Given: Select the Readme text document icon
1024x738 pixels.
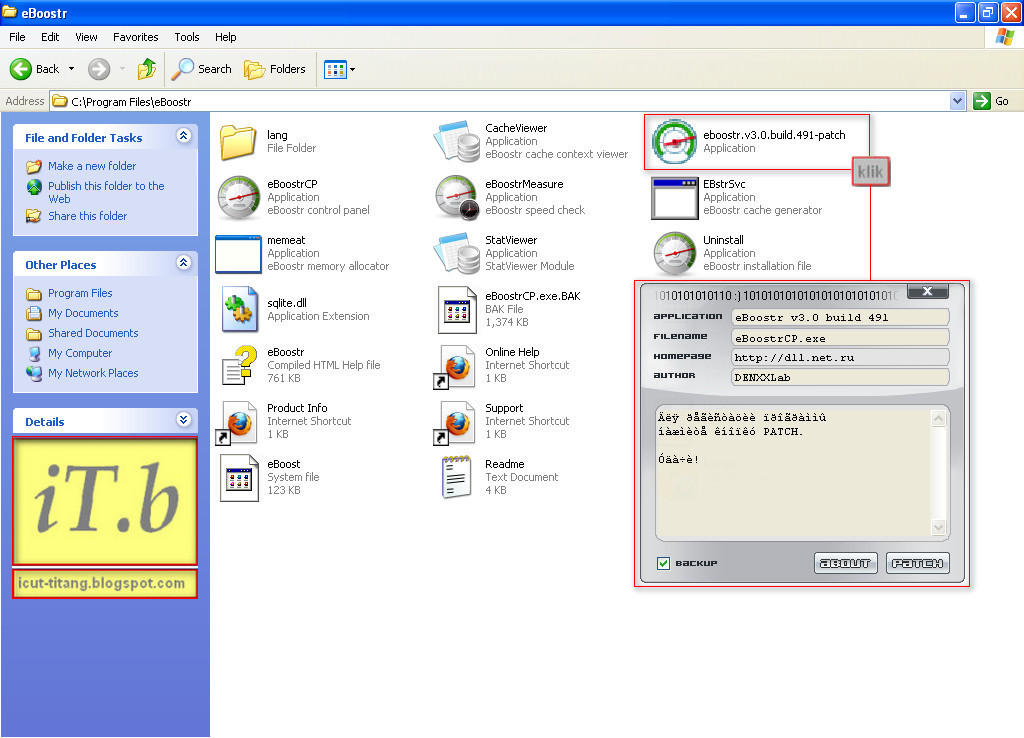Looking at the screenshot, I should tap(456, 477).
